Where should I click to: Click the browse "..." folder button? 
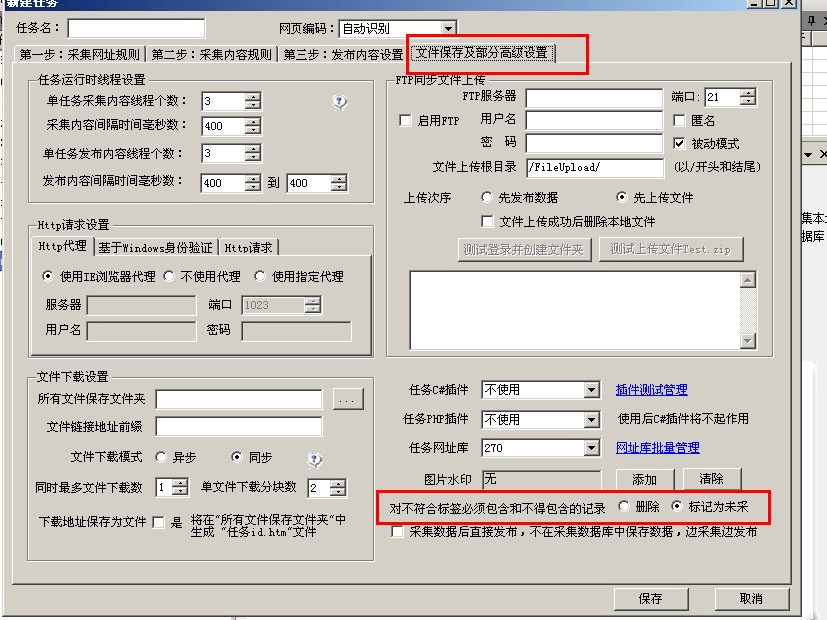[x=347, y=400]
